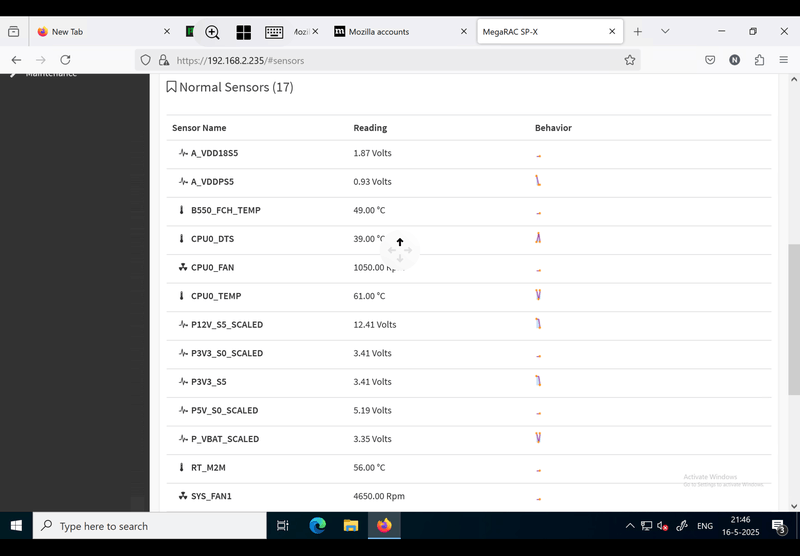Click the magnifier zoom overlay icon
Screen dimensions: 800x556
click(212, 33)
